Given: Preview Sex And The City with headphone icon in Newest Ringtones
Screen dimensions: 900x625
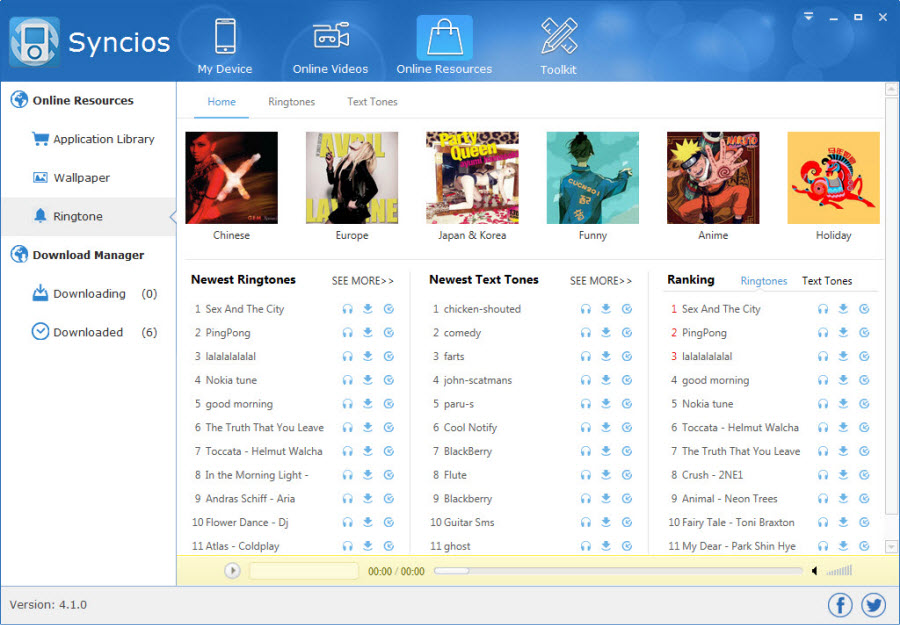Looking at the screenshot, I should coord(347,309).
